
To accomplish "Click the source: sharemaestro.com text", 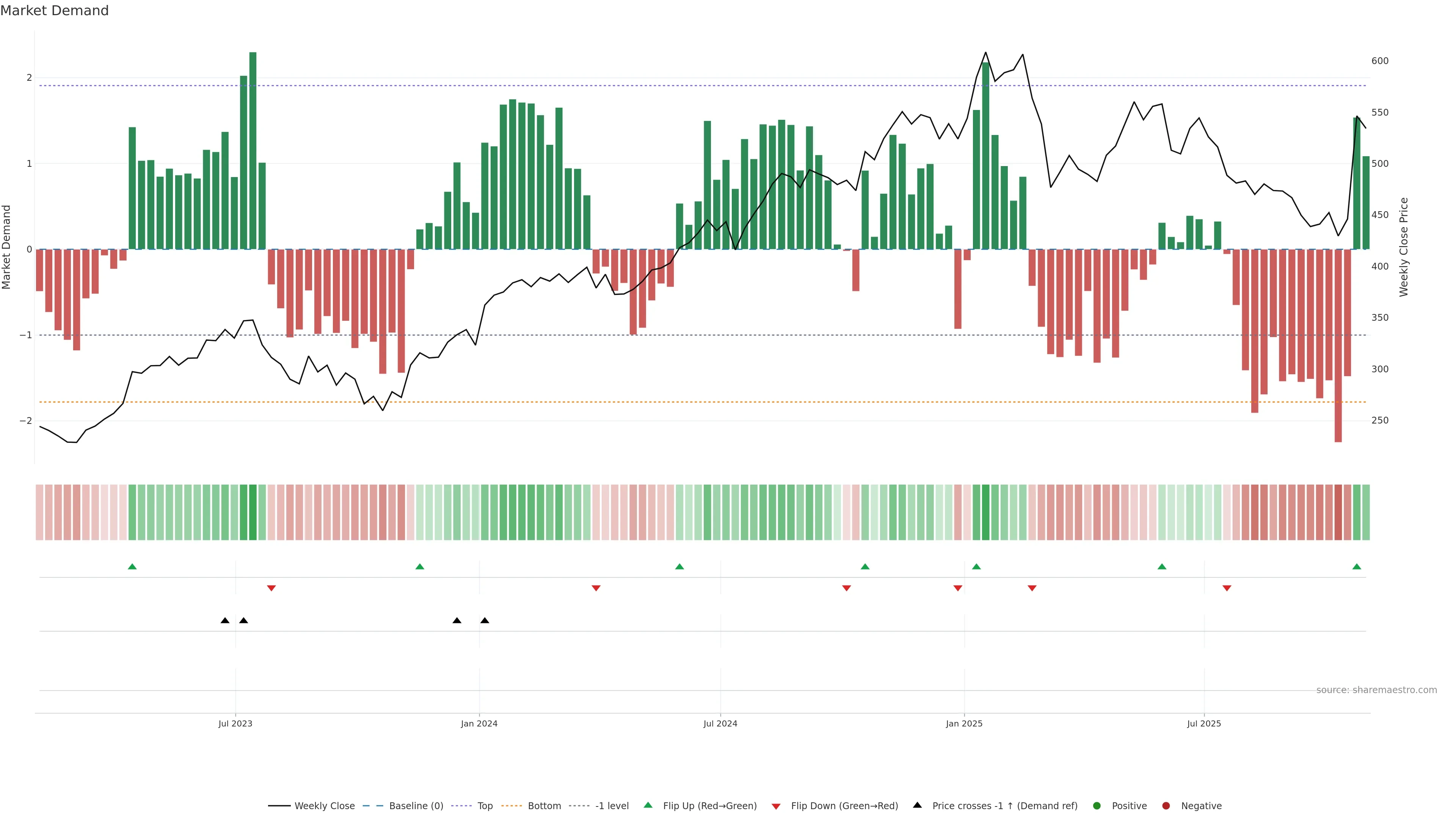I will pos(1376,690).
